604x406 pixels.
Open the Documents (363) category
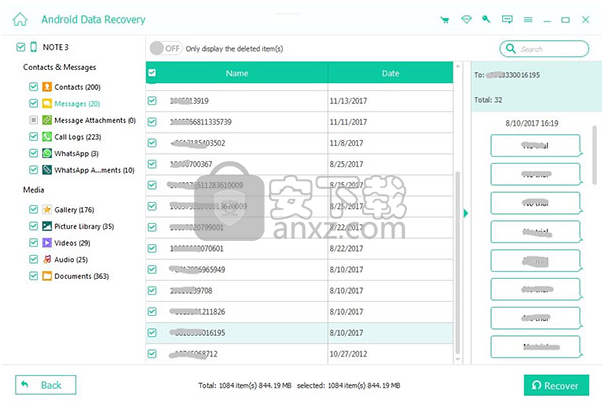(82, 276)
